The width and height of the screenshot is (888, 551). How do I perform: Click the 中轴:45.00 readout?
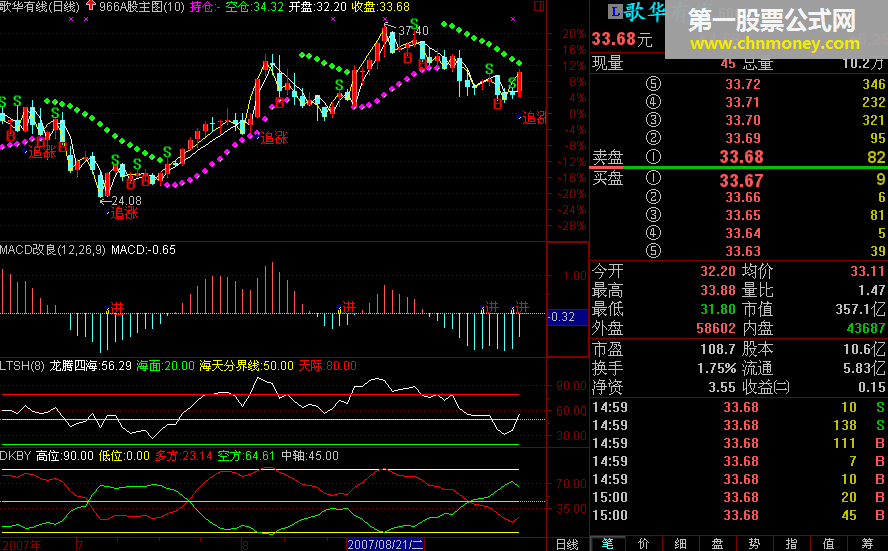(310, 456)
